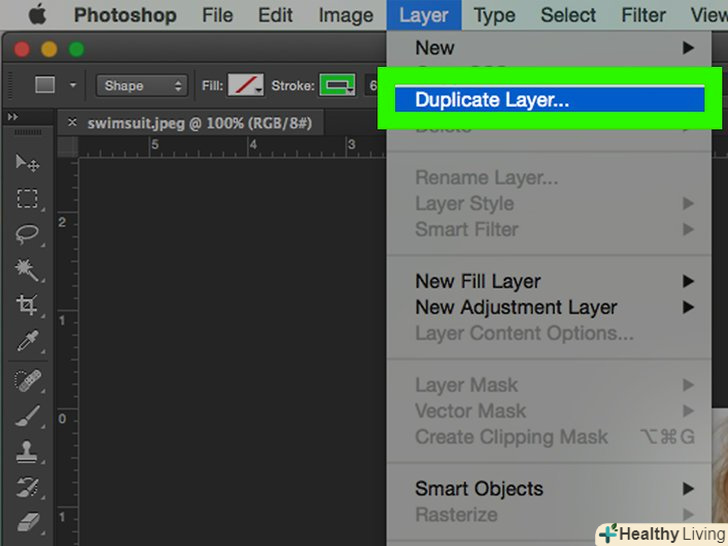Expand the New Fill Layer submenu
728x546 pixels.
point(549,281)
